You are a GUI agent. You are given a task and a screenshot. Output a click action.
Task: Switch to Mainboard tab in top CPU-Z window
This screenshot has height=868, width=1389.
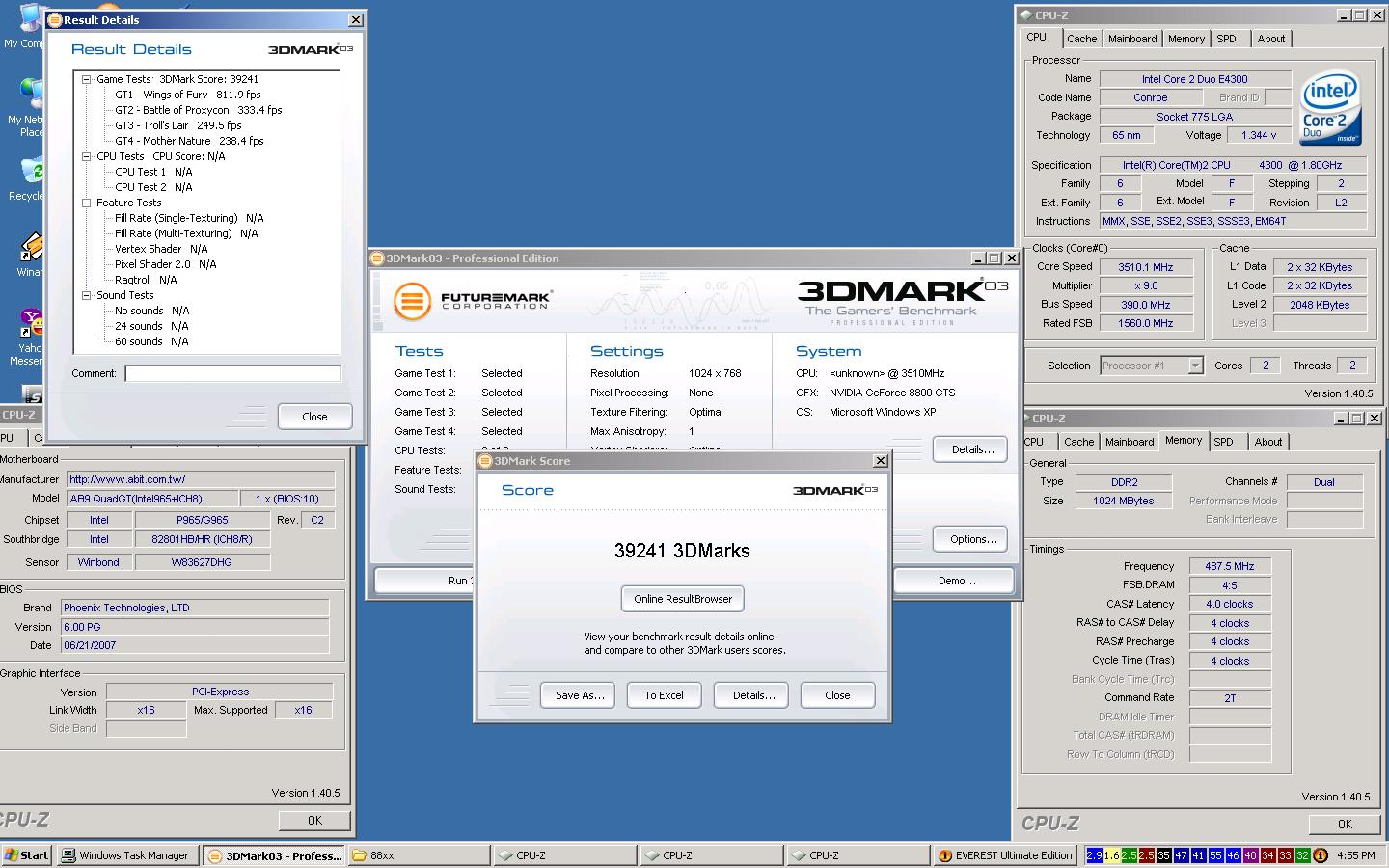click(x=1132, y=39)
